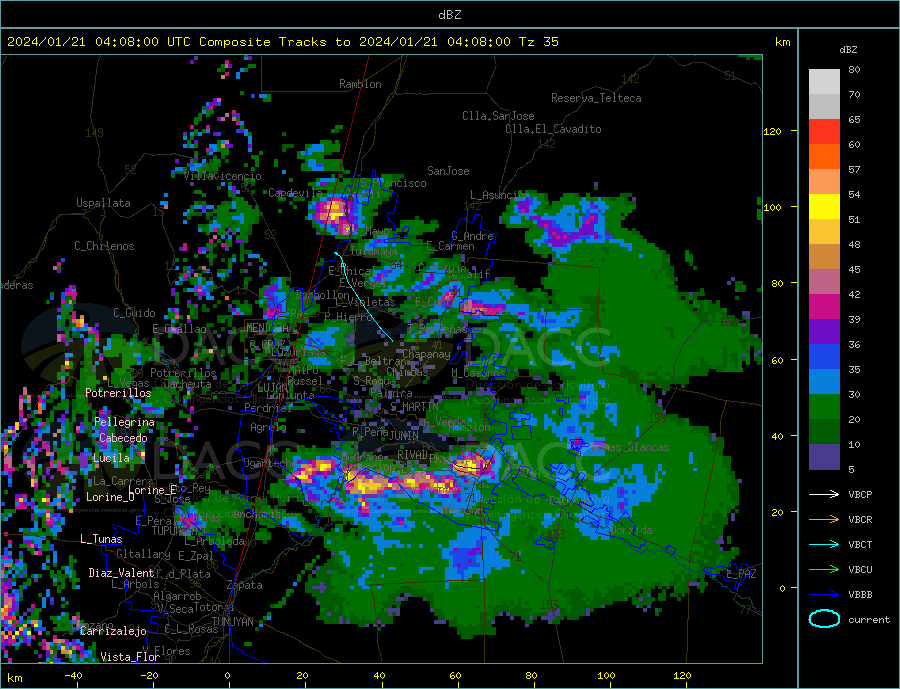Click the 'VBCT' legend label
The width and height of the screenshot is (900, 689).
click(860, 544)
